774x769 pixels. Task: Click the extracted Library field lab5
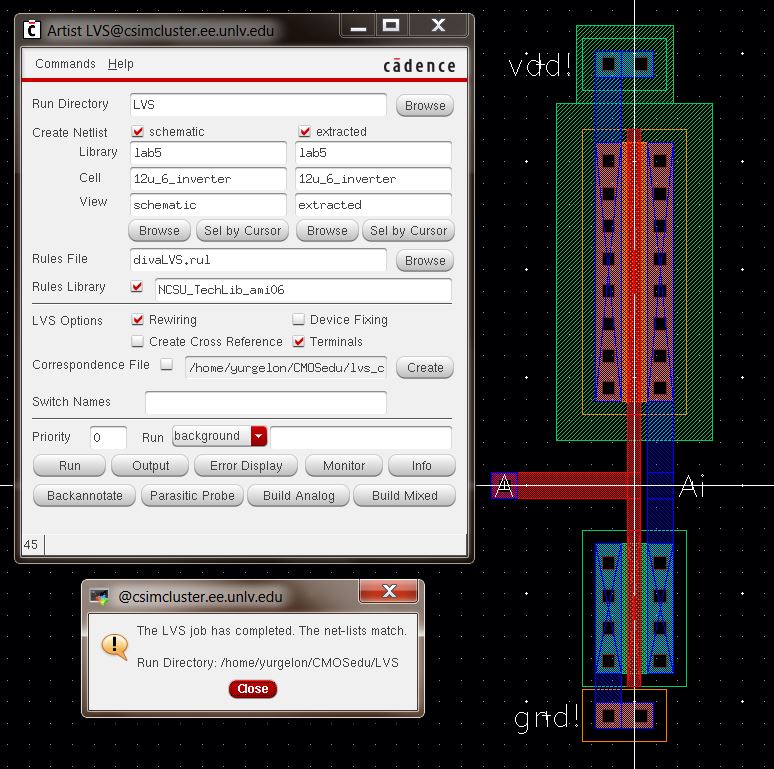tap(373, 153)
